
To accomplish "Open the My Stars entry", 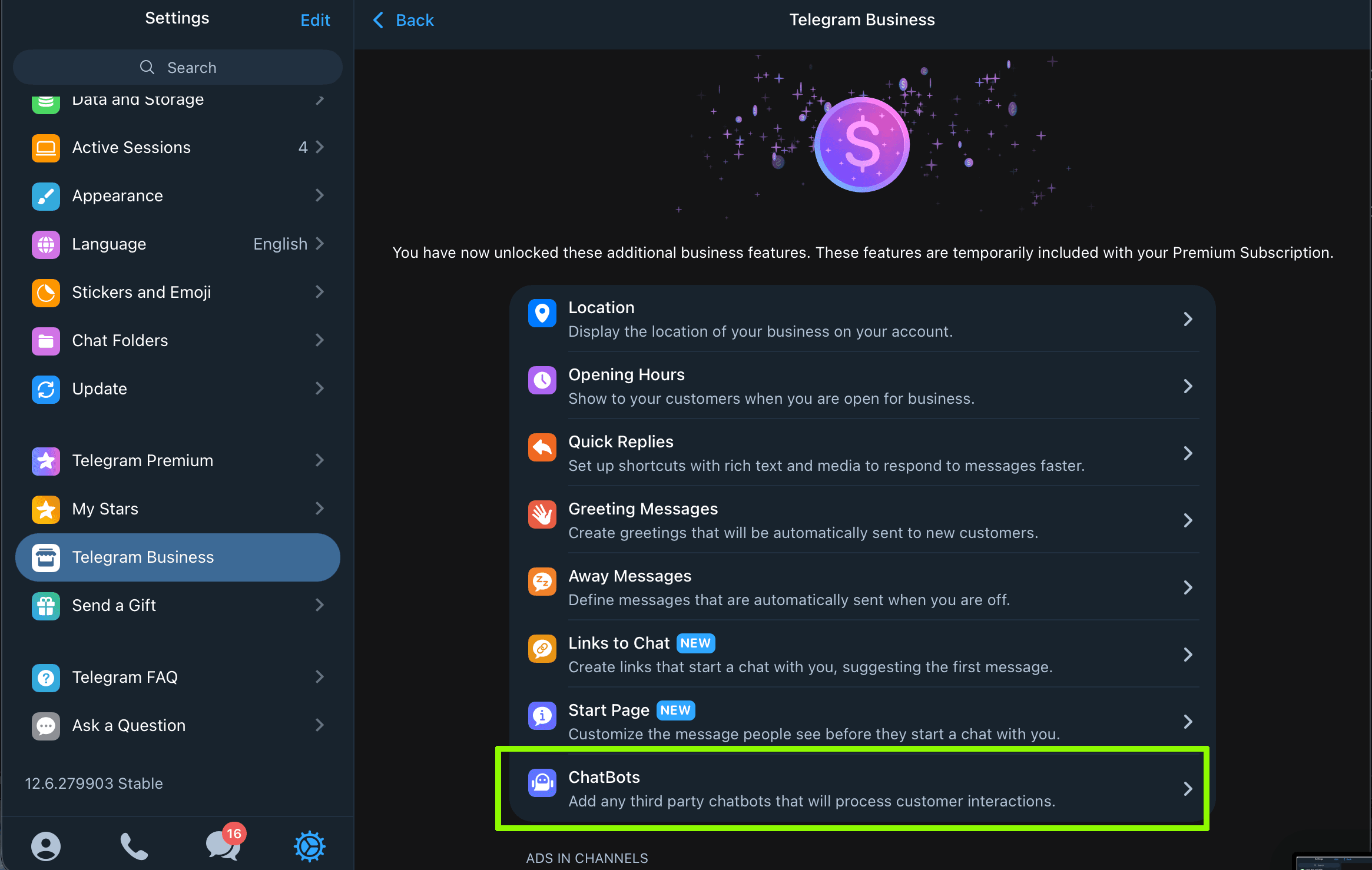I will click(178, 509).
